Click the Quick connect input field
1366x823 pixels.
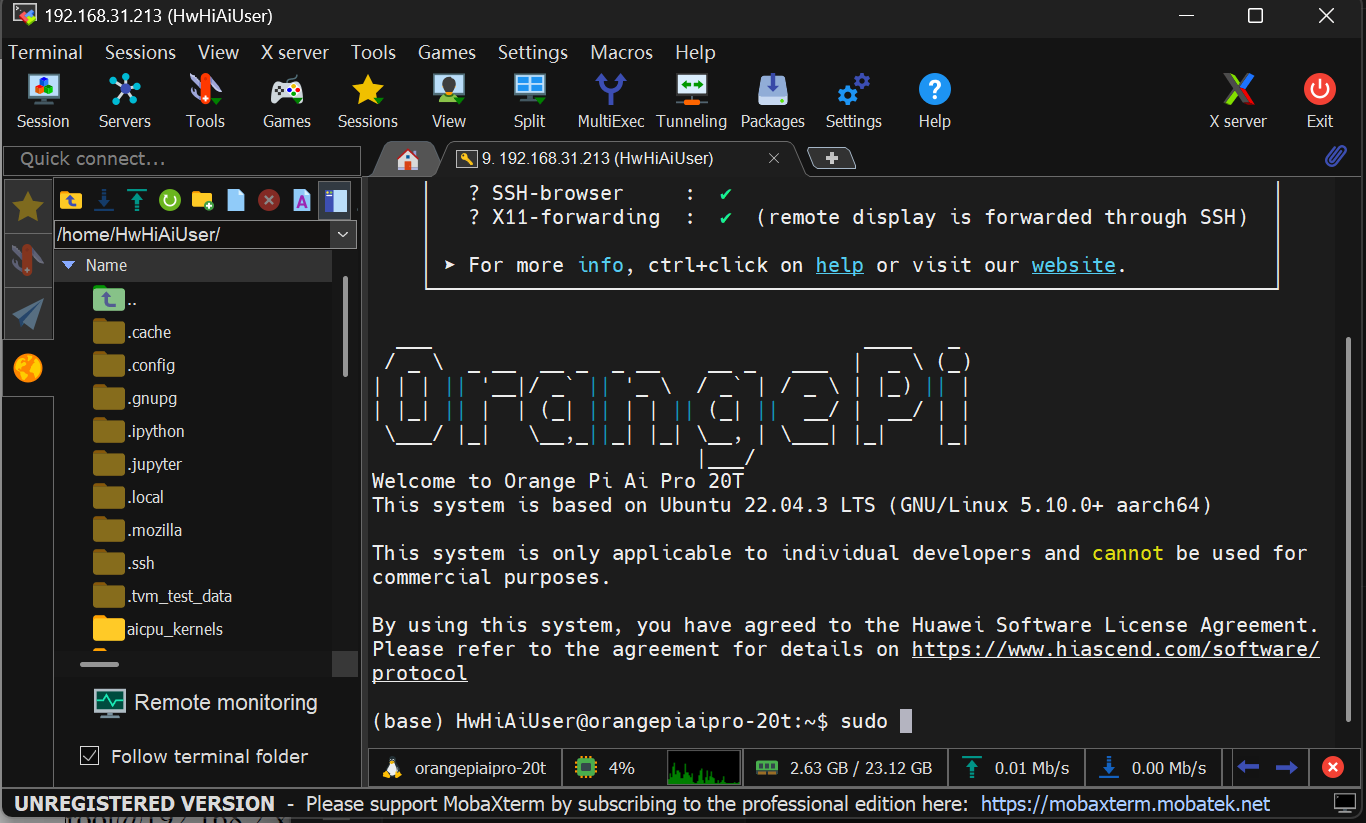point(182,159)
